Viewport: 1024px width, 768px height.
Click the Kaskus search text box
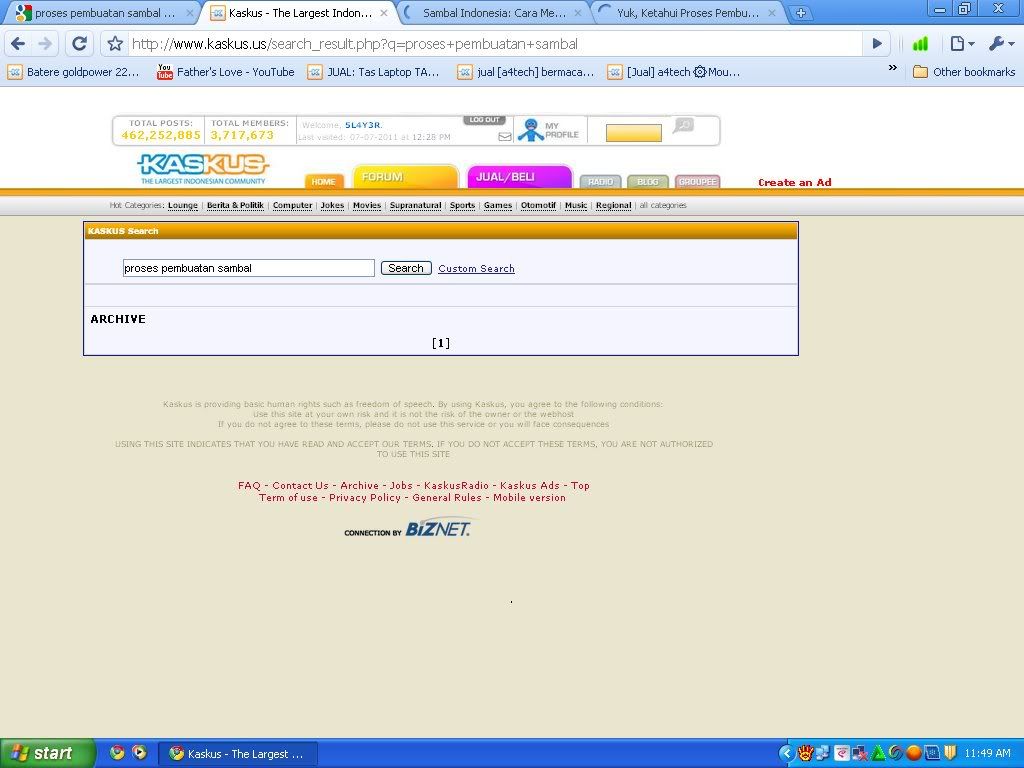(x=249, y=268)
